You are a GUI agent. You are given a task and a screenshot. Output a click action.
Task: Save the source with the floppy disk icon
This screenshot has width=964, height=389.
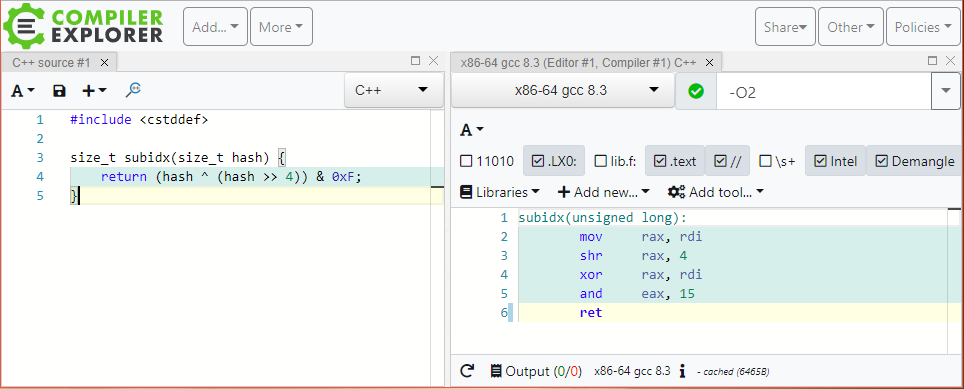59,91
